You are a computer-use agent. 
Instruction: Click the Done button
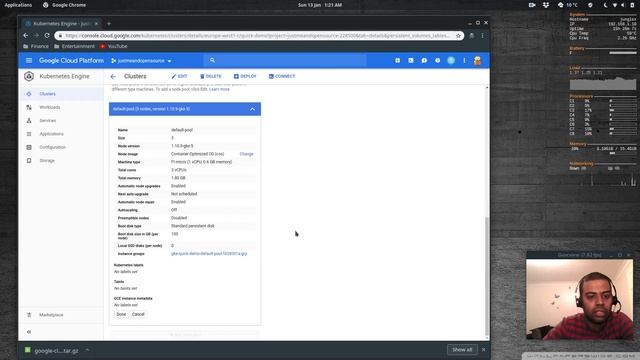121,314
